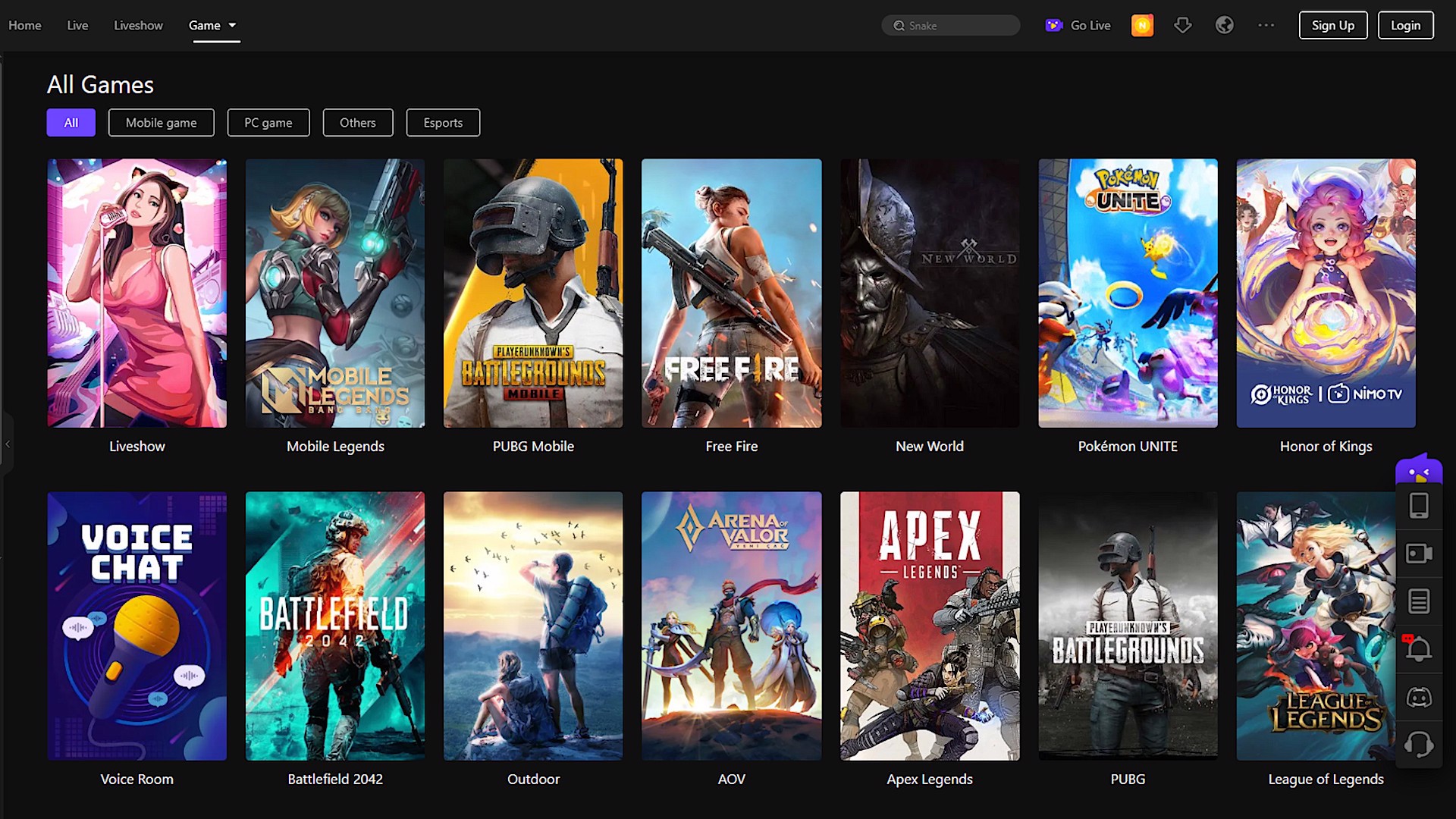
Task: Expand the Game dropdown arrow in navigation
Action: click(x=232, y=25)
